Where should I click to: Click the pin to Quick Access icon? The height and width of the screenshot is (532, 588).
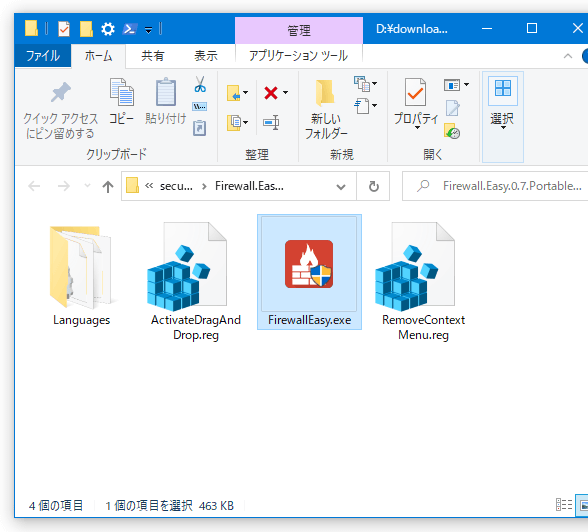click(x=60, y=92)
